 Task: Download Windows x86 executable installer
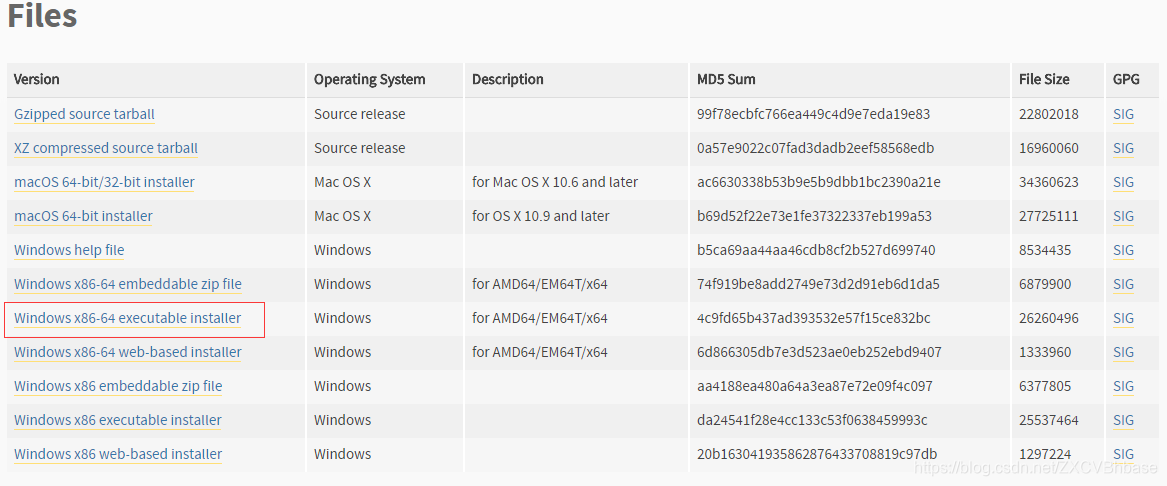pyautogui.click(x=118, y=421)
